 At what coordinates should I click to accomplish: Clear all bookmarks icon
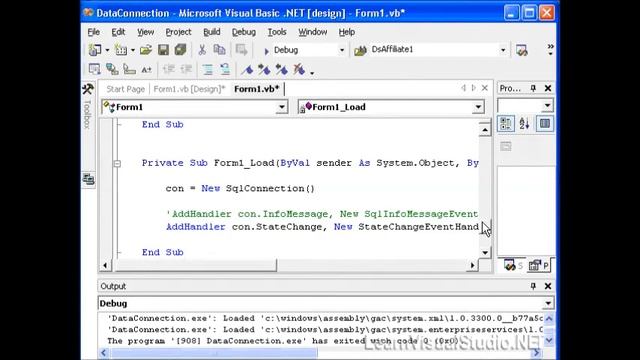[x=299, y=69]
